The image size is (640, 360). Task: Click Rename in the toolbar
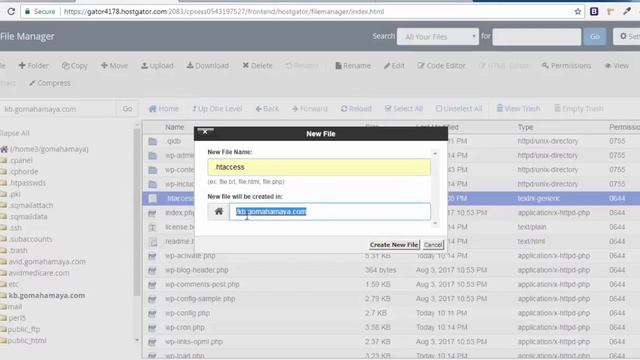click(353, 66)
